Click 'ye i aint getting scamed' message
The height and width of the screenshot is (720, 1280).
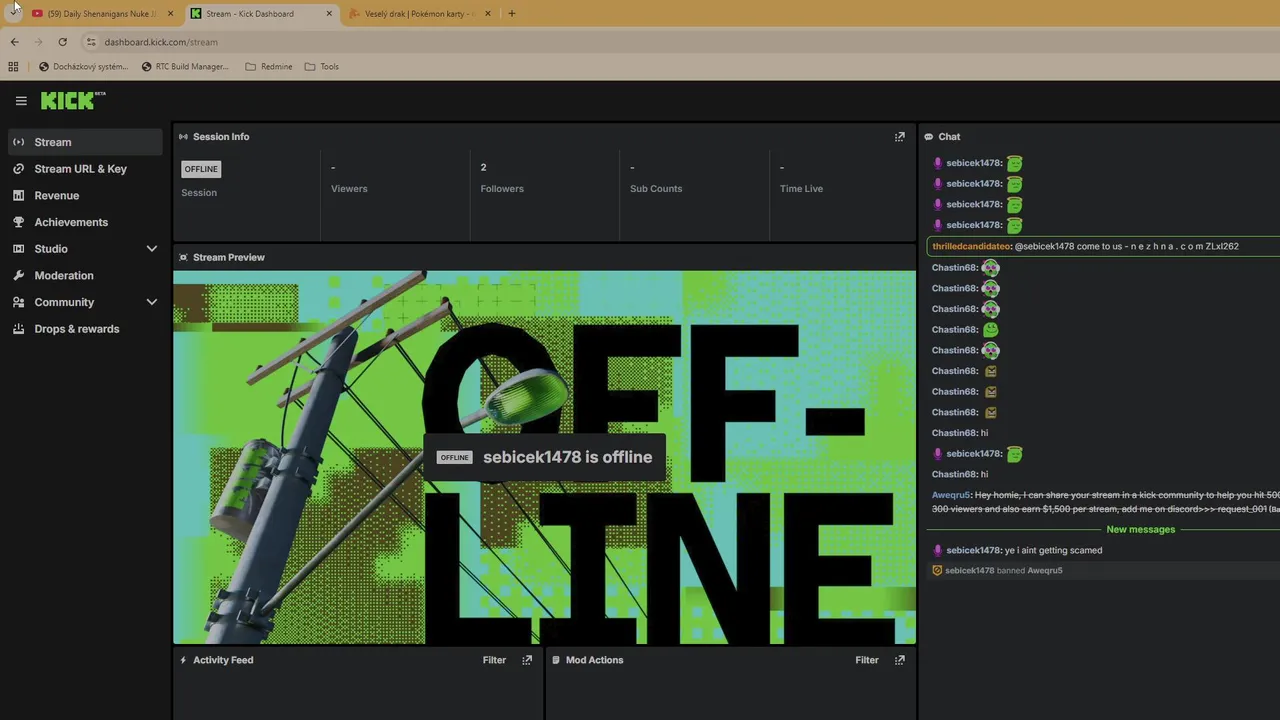tap(1053, 550)
